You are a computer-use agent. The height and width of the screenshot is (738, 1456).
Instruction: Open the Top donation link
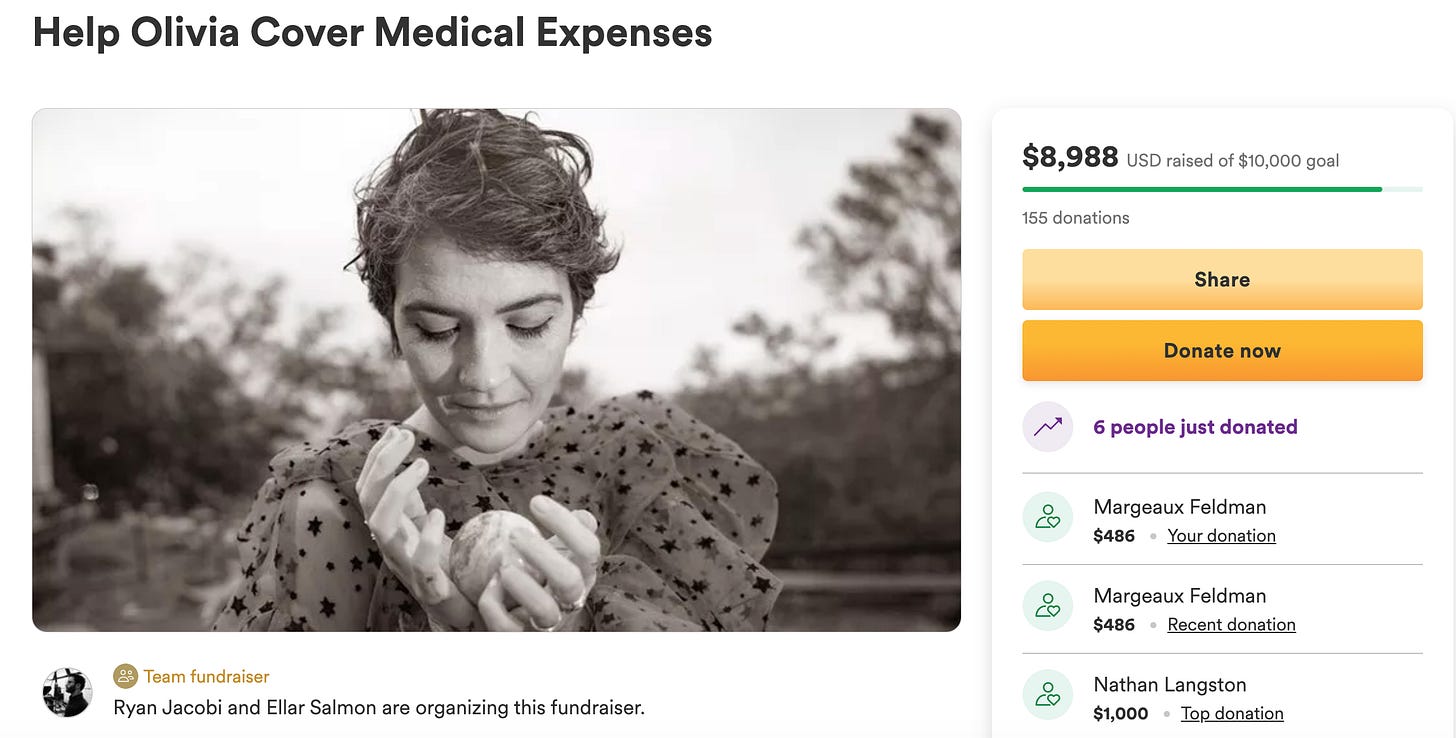tap(1232, 714)
